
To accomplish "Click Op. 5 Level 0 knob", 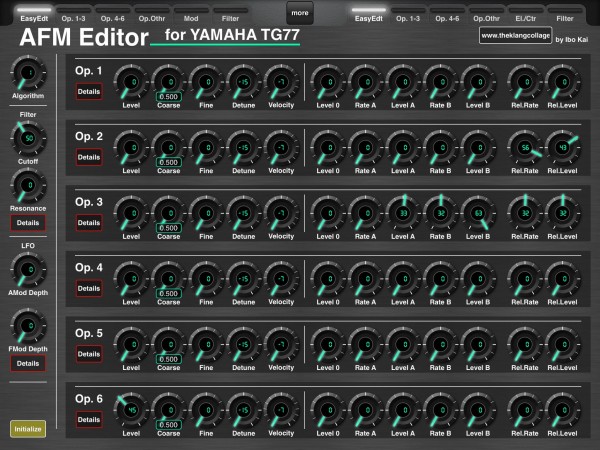I will point(328,344).
